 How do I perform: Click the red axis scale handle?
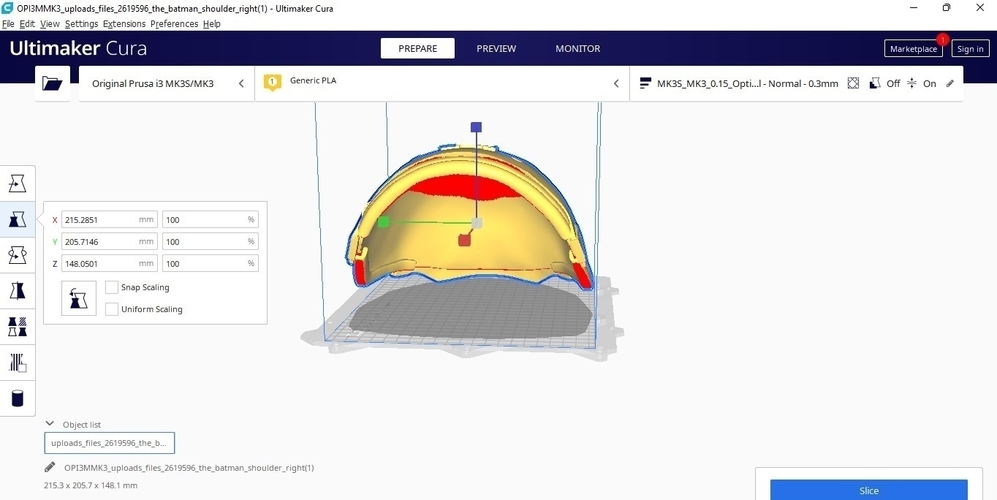click(x=465, y=240)
